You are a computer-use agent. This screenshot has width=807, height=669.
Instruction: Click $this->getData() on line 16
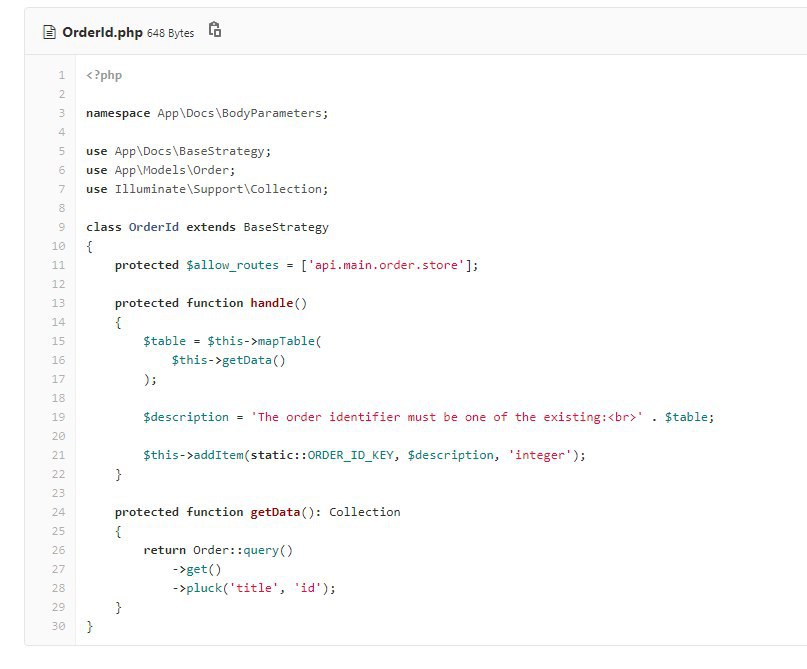coord(229,360)
